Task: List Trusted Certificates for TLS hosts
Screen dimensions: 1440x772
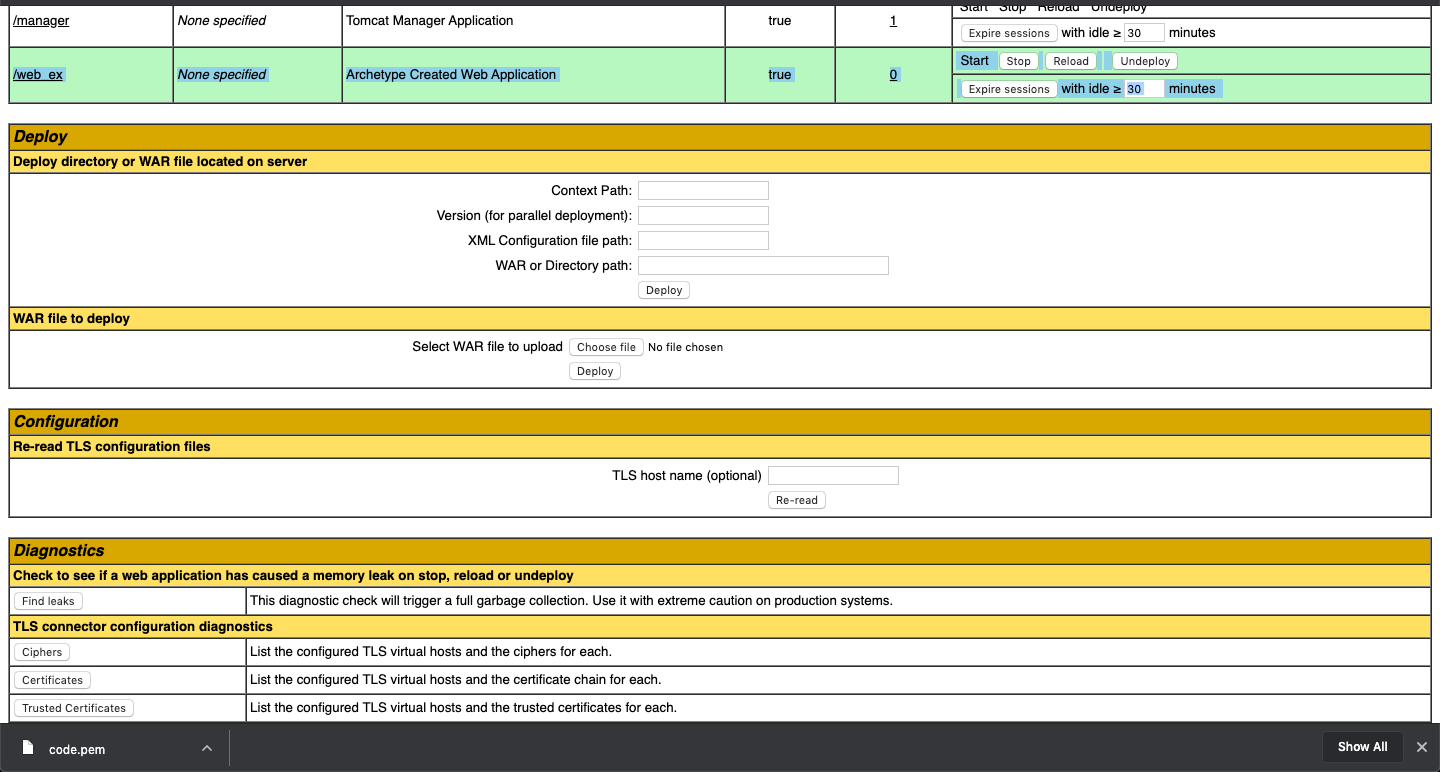Action: click(73, 707)
